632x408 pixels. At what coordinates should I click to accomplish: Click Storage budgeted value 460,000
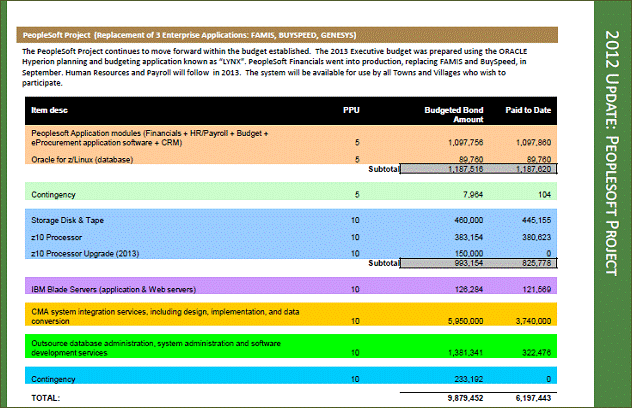pos(469,220)
